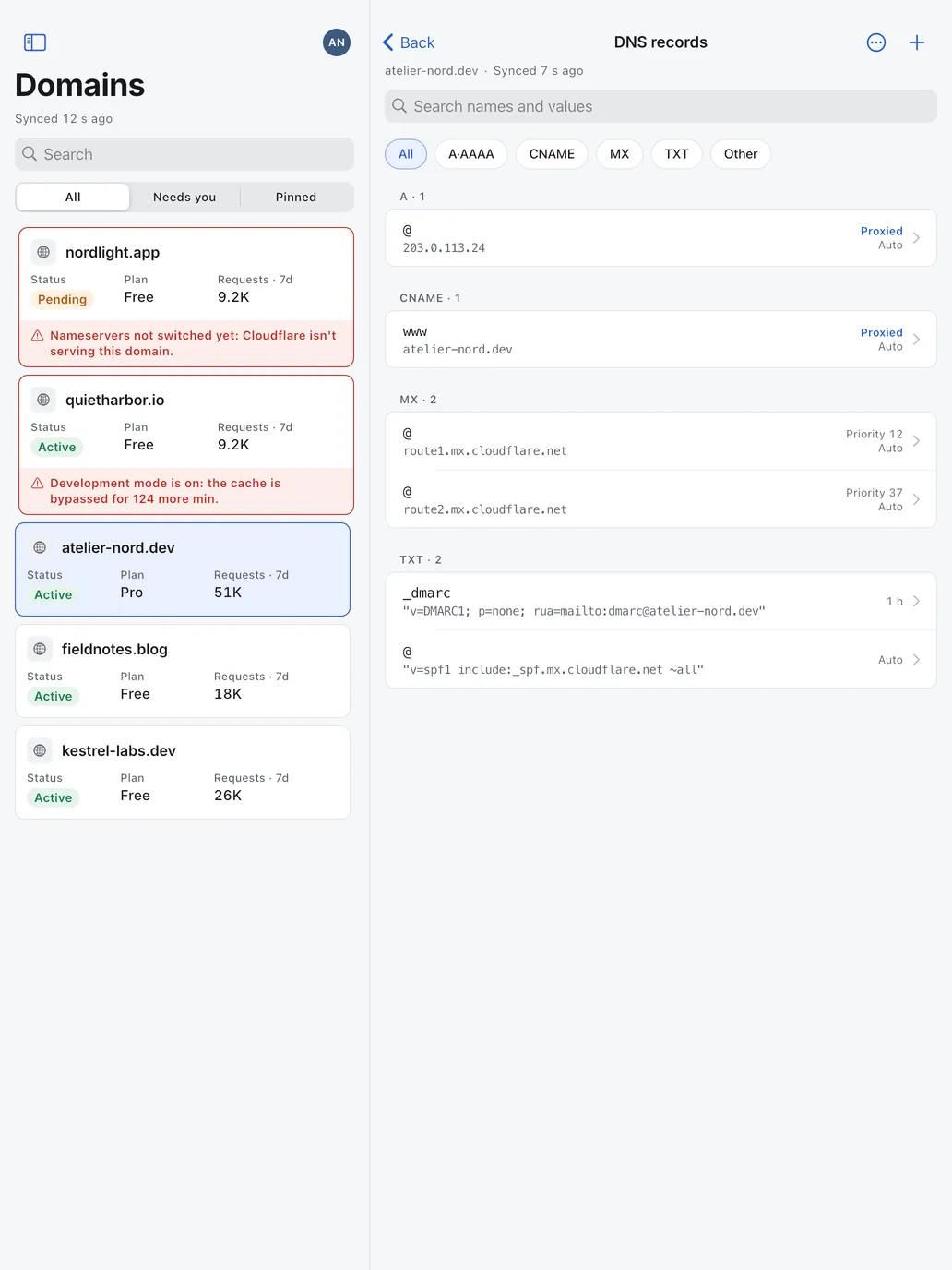Click the Active status badge on quietharbor.io
The image size is (952, 1270).
point(57,448)
